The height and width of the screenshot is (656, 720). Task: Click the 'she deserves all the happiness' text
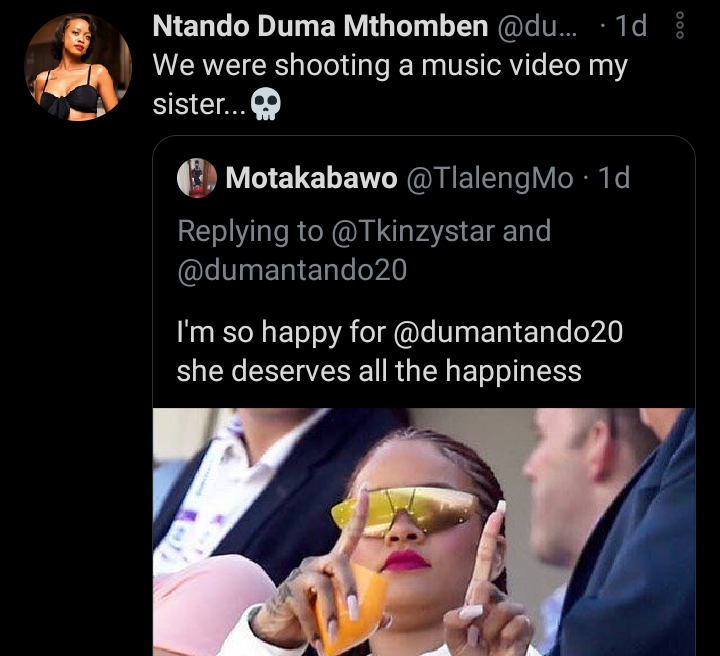pos(378,371)
